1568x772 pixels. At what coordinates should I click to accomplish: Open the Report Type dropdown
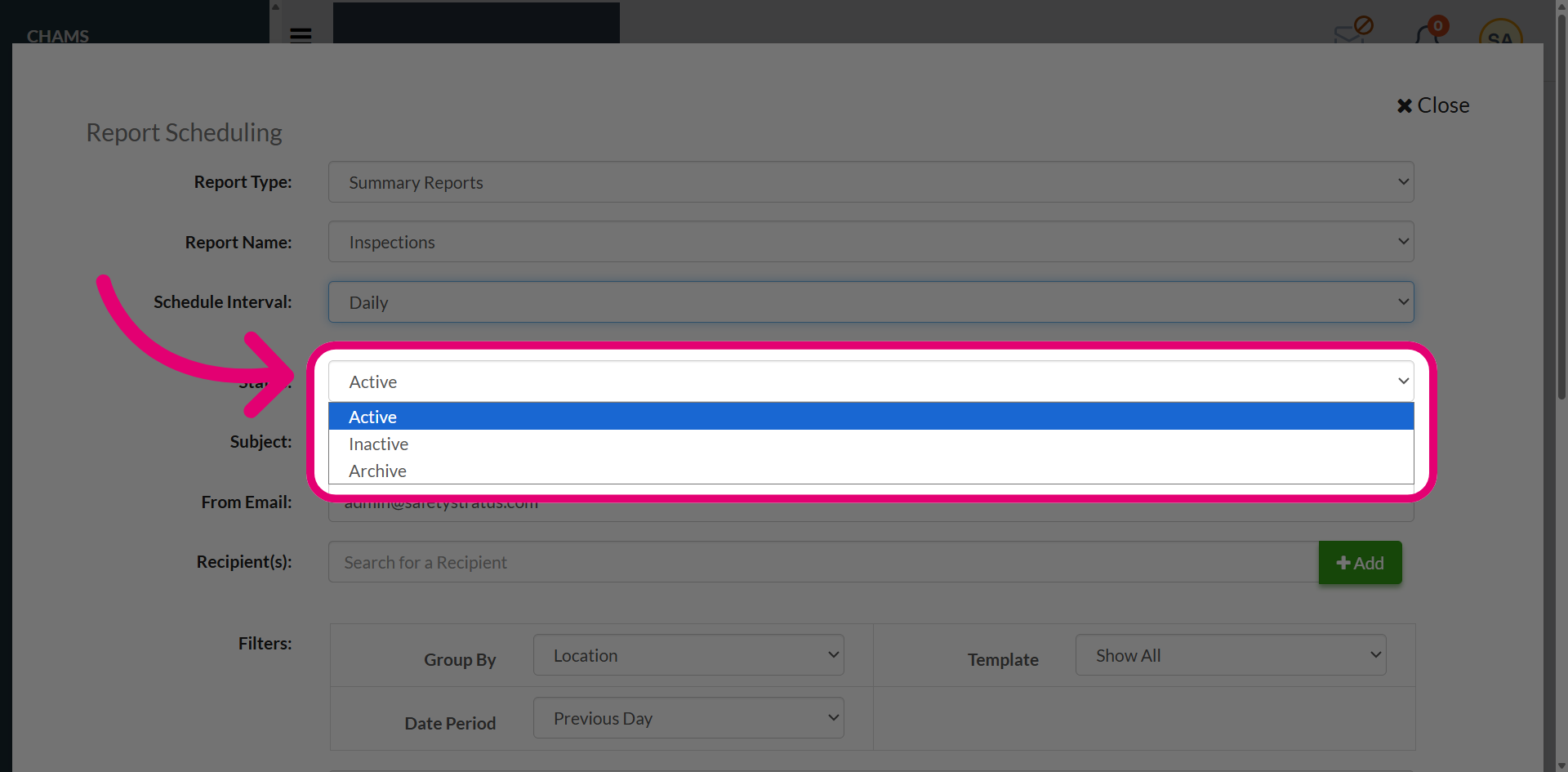point(871,182)
